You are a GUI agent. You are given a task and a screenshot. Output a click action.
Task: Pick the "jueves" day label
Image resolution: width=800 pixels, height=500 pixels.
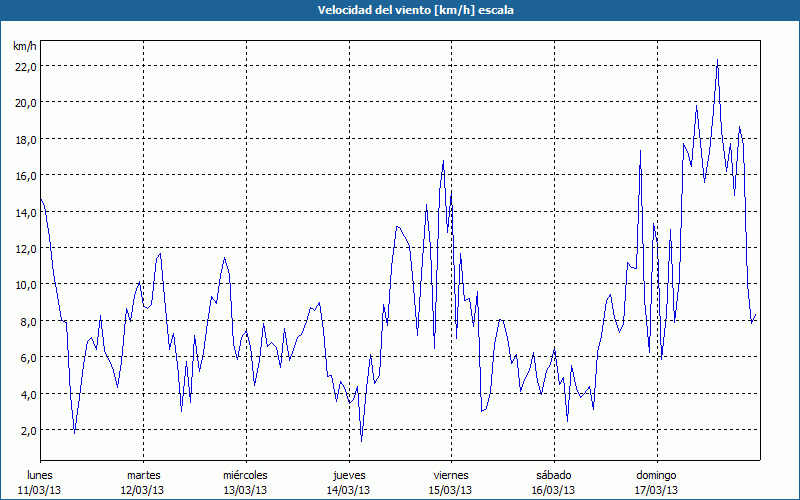pyautogui.click(x=348, y=474)
